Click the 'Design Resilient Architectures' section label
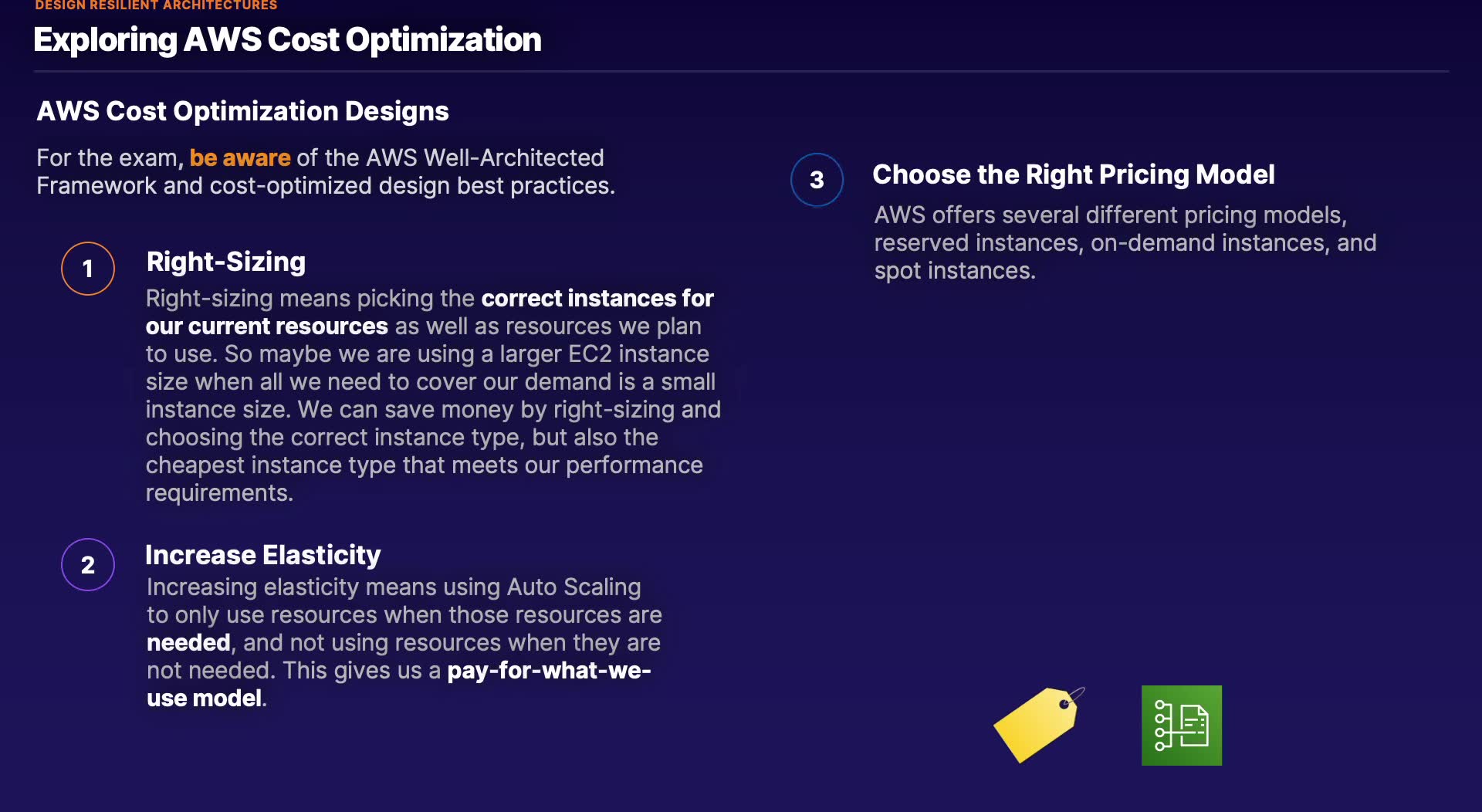The width and height of the screenshot is (1482, 812). click(x=156, y=5)
